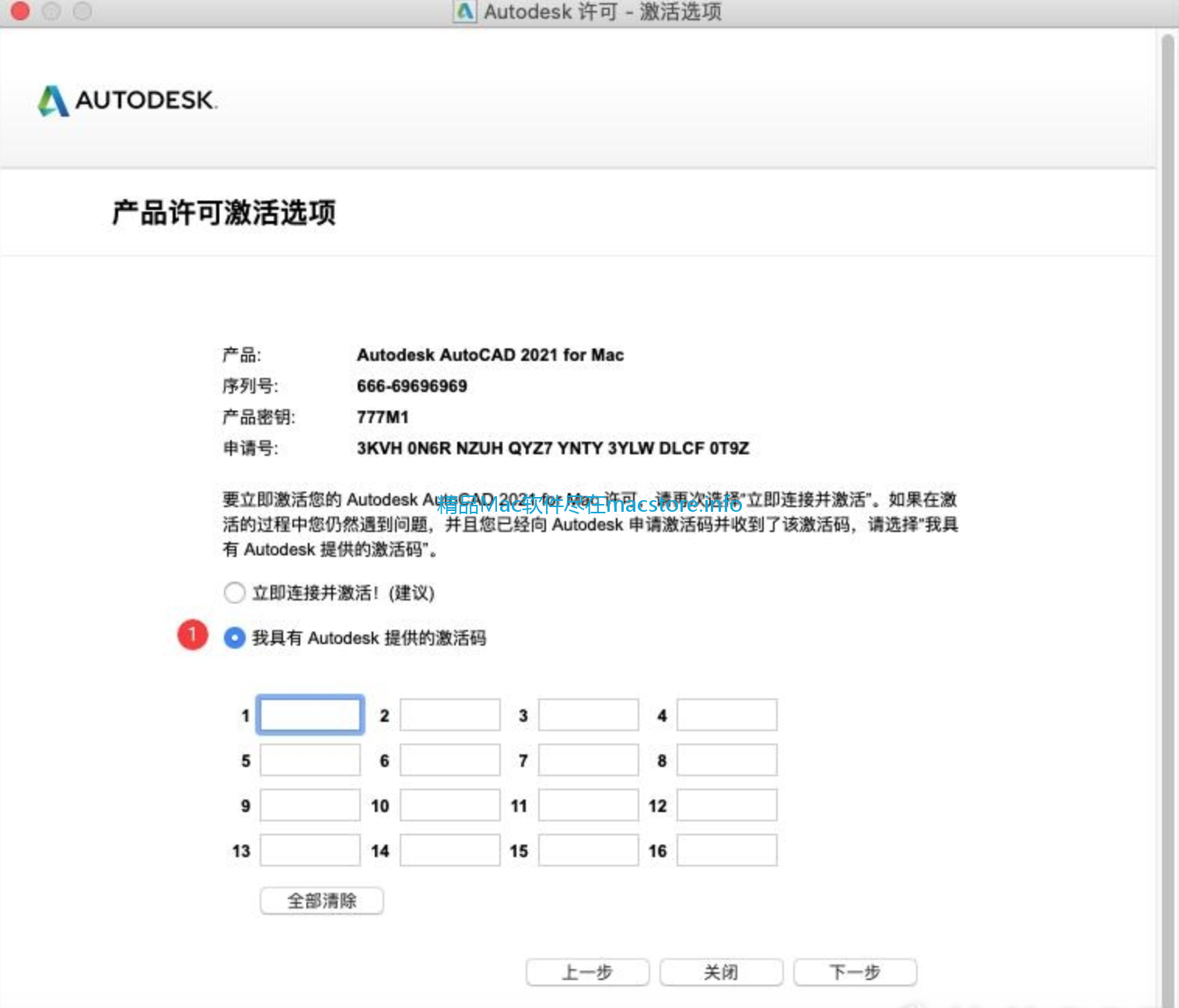Click activation code field 4
The image size is (1179, 1008).
[x=726, y=715]
